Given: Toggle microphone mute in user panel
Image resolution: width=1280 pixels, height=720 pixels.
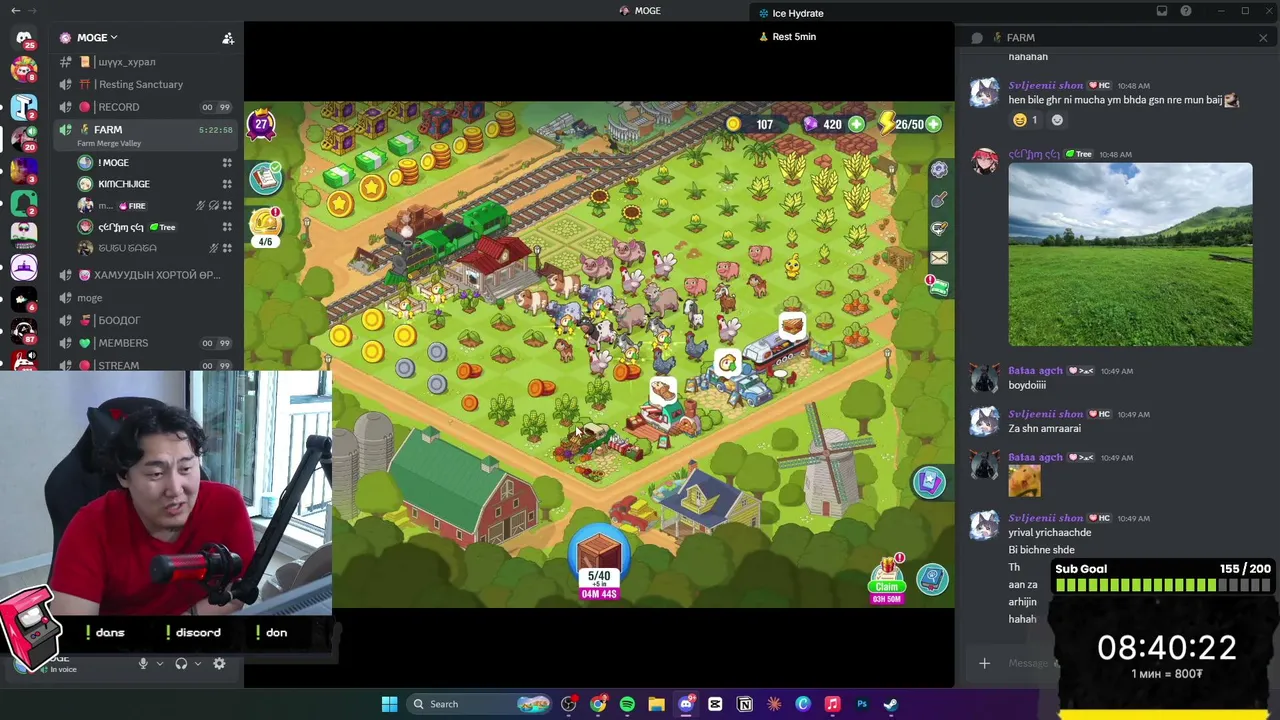Looking at the screenshot, I should (x=143, y=663).
